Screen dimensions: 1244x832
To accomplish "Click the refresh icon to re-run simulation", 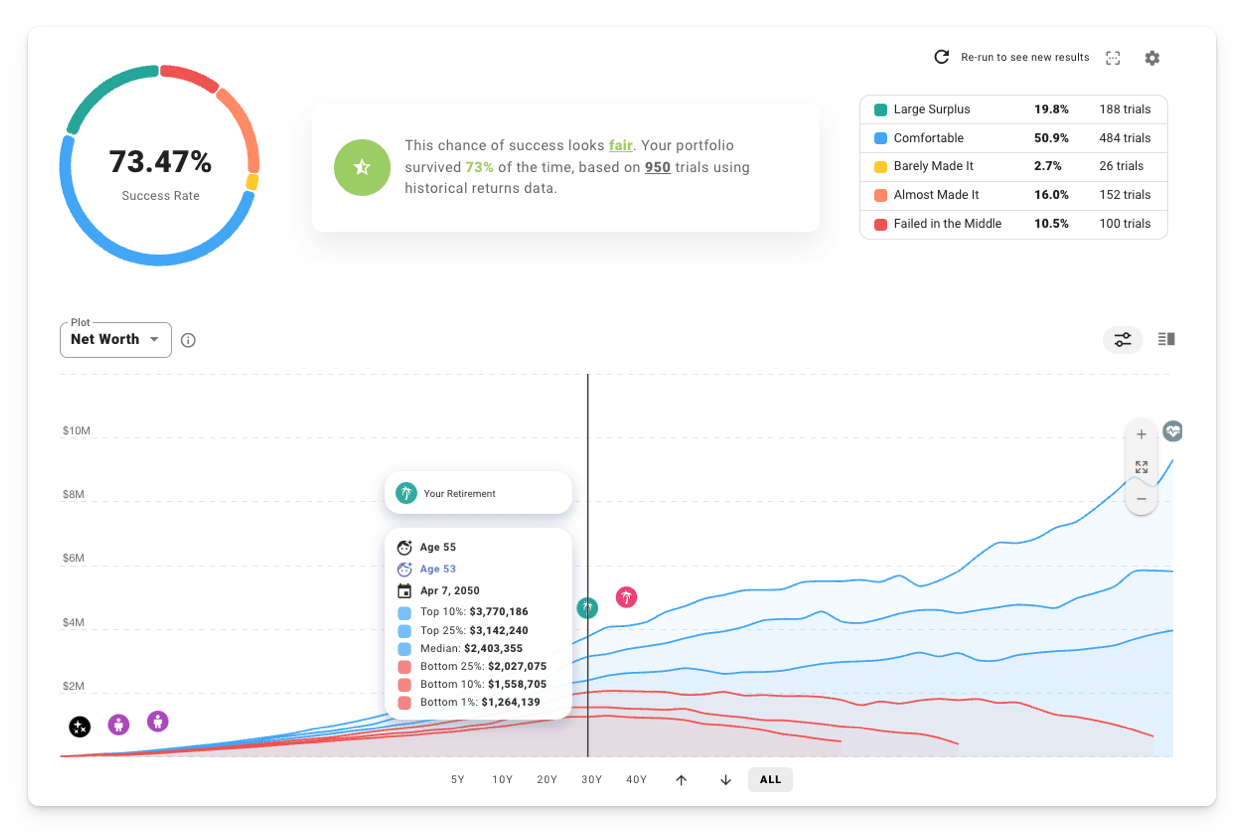I will point(941,57).
